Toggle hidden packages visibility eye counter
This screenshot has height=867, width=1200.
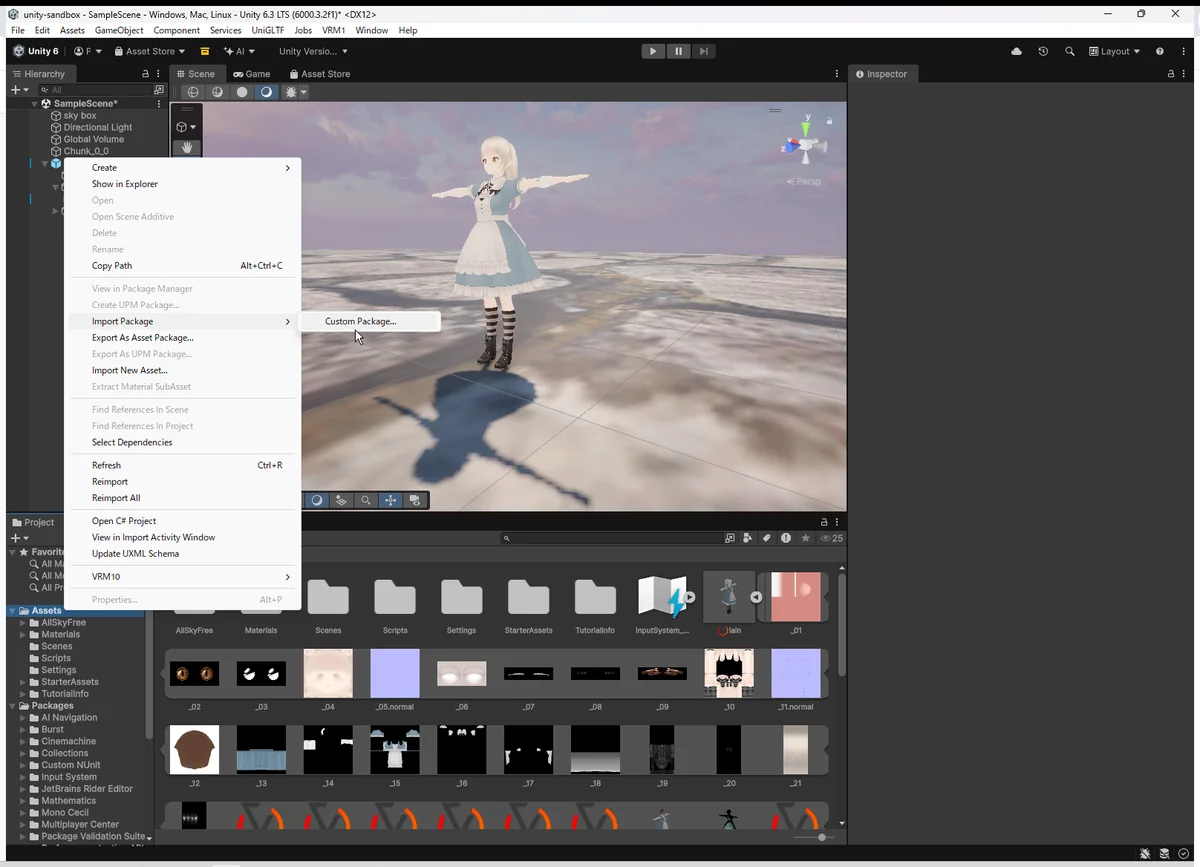[831, 538]
